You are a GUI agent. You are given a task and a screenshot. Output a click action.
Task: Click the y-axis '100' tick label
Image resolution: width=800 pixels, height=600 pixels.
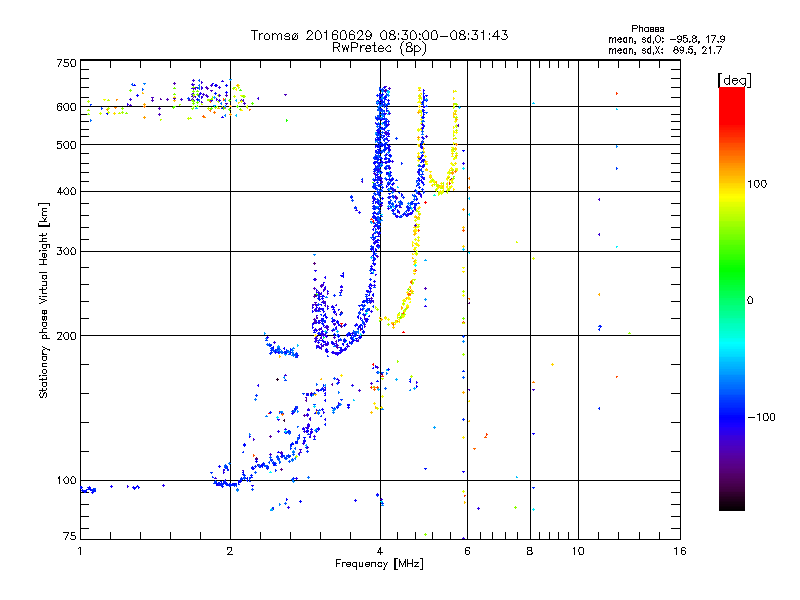click(x=66, y=481)
